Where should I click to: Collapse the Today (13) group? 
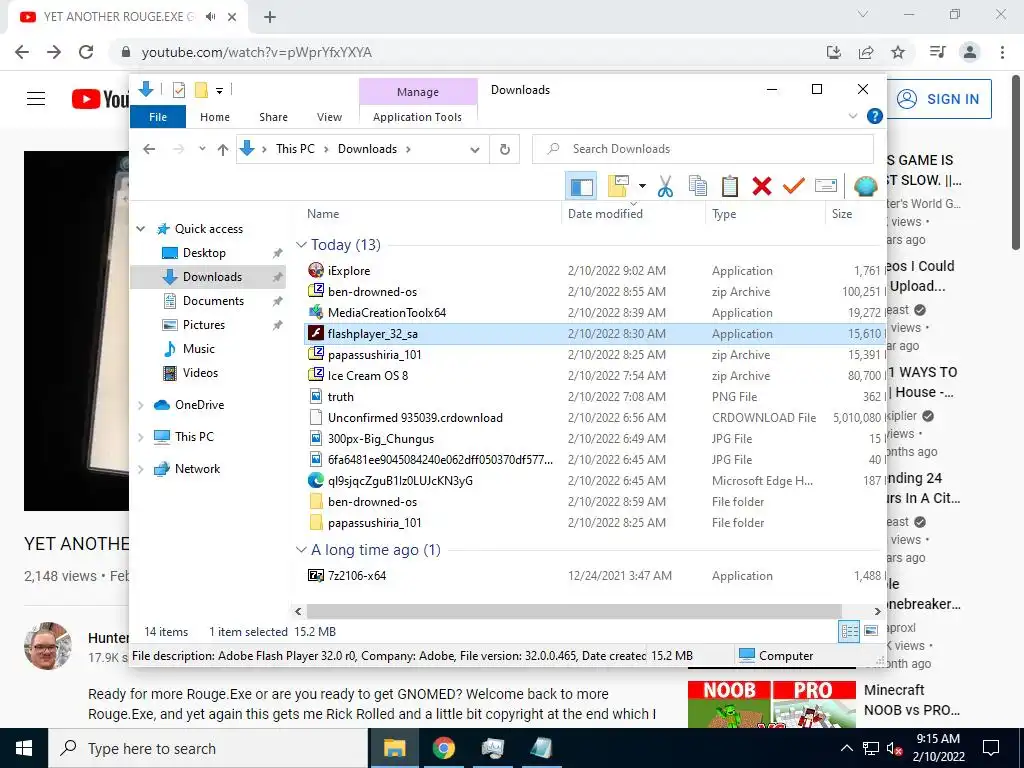coord(301,245)
